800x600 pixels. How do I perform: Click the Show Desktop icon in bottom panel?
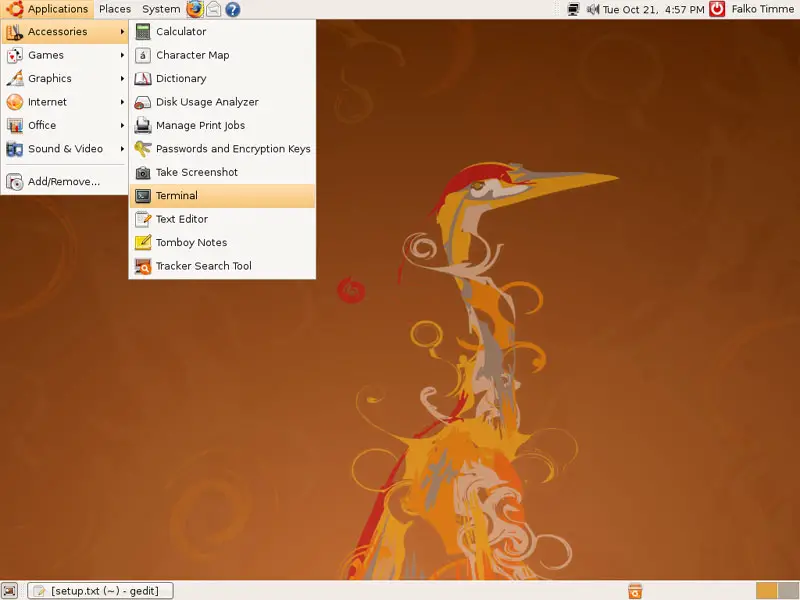[10, 591]
